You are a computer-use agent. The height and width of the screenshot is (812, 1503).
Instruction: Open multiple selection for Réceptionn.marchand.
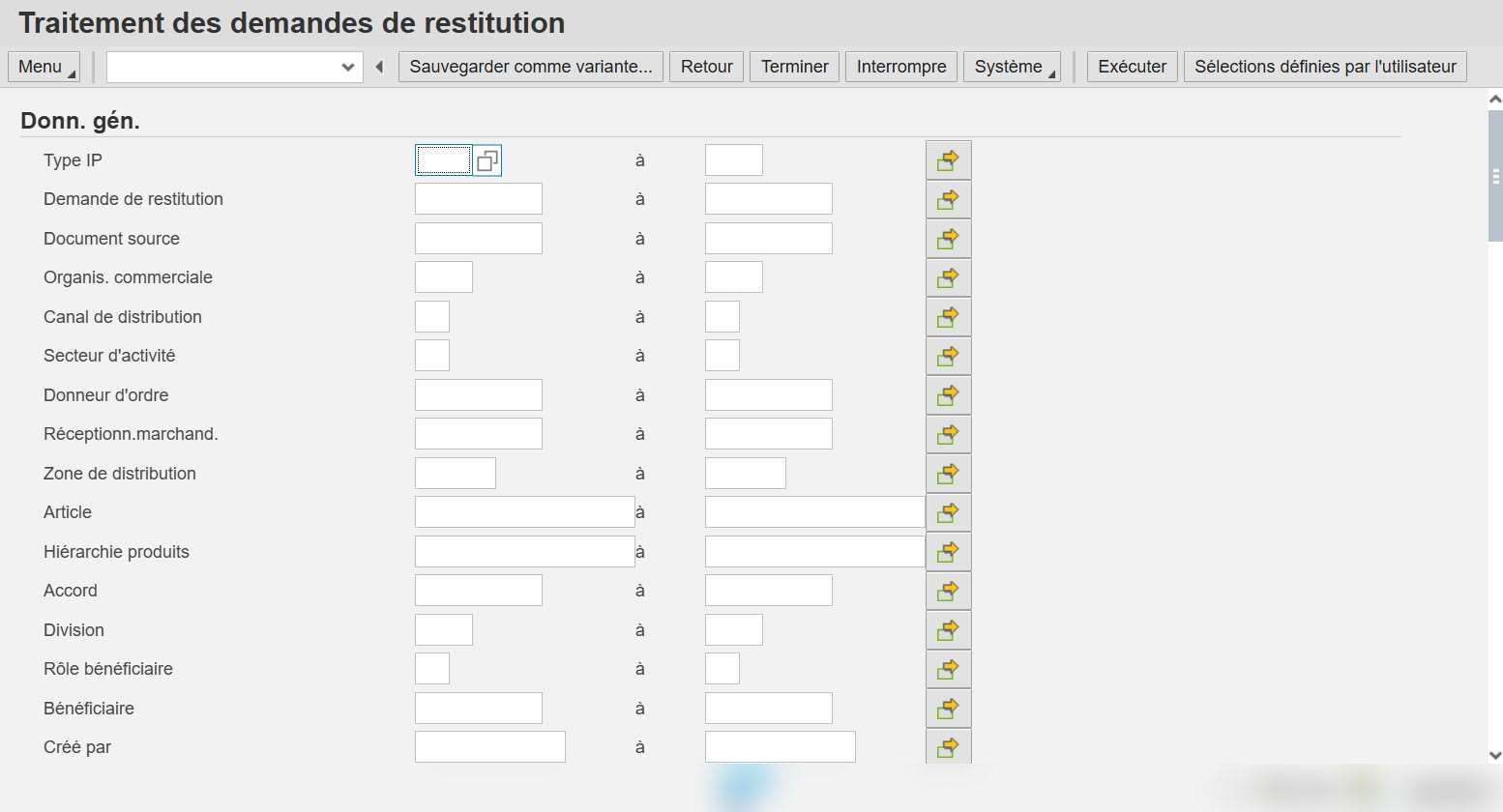point(948,434)
